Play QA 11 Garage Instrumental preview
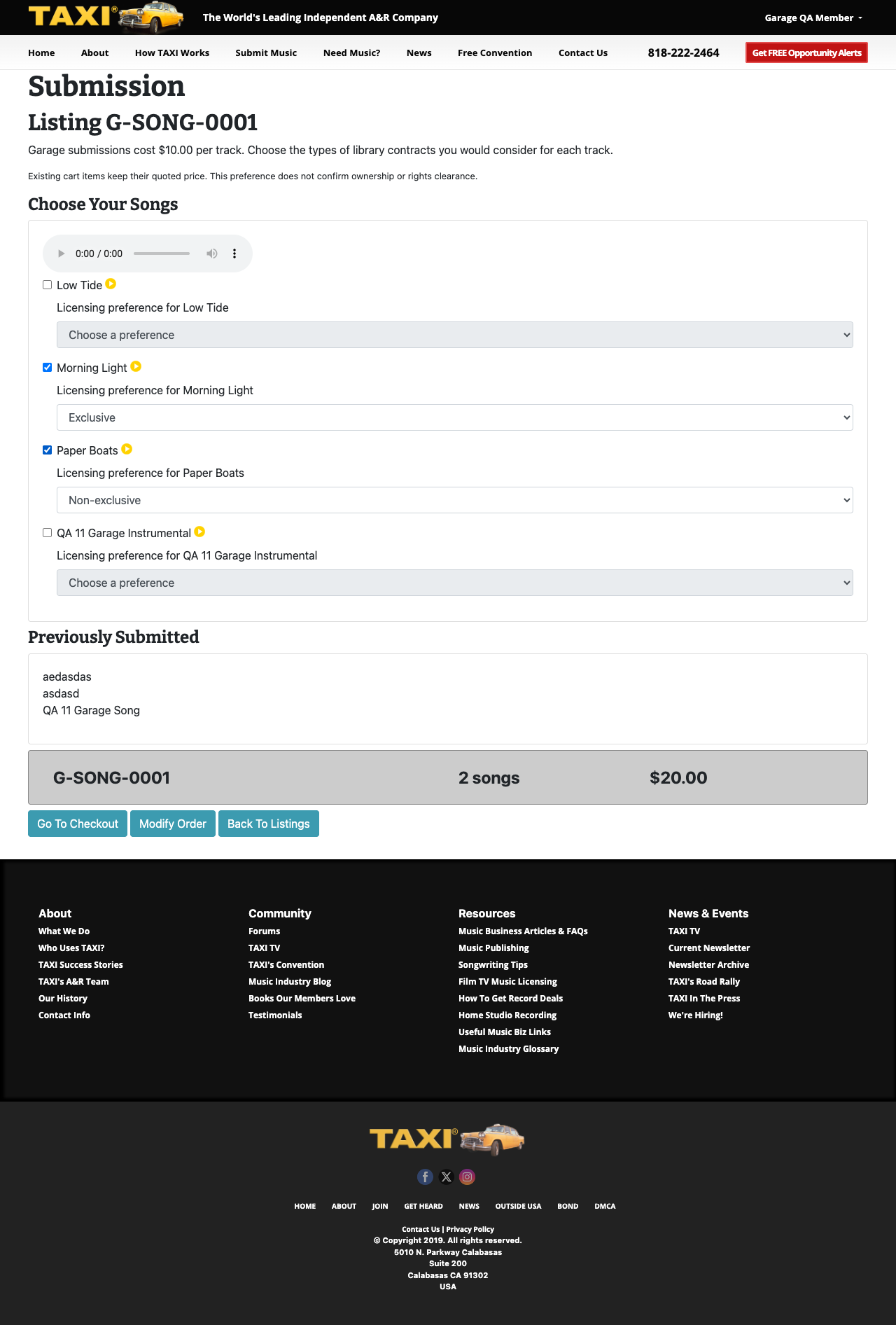The height and width of the screenshot is (1325, 896). 199,532
